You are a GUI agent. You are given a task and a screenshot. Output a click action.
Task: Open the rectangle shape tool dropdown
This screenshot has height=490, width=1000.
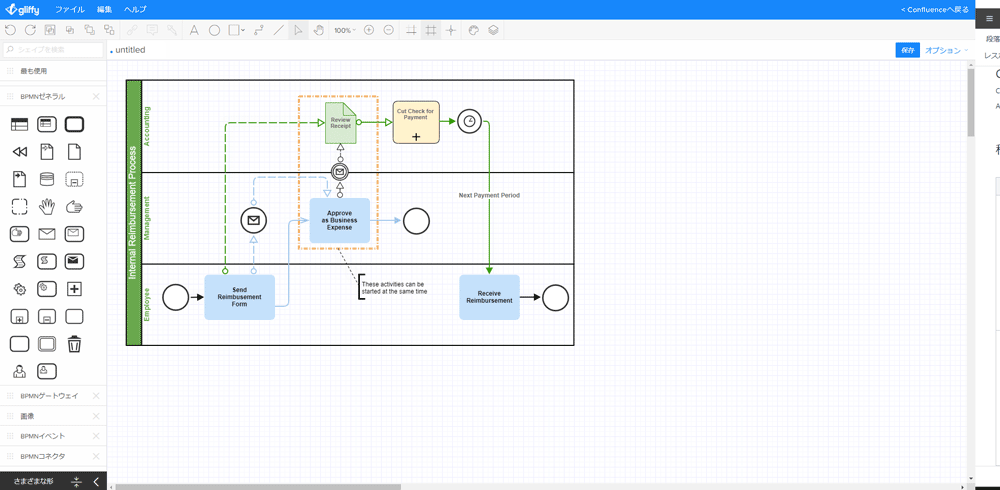[x=237, y=30]
